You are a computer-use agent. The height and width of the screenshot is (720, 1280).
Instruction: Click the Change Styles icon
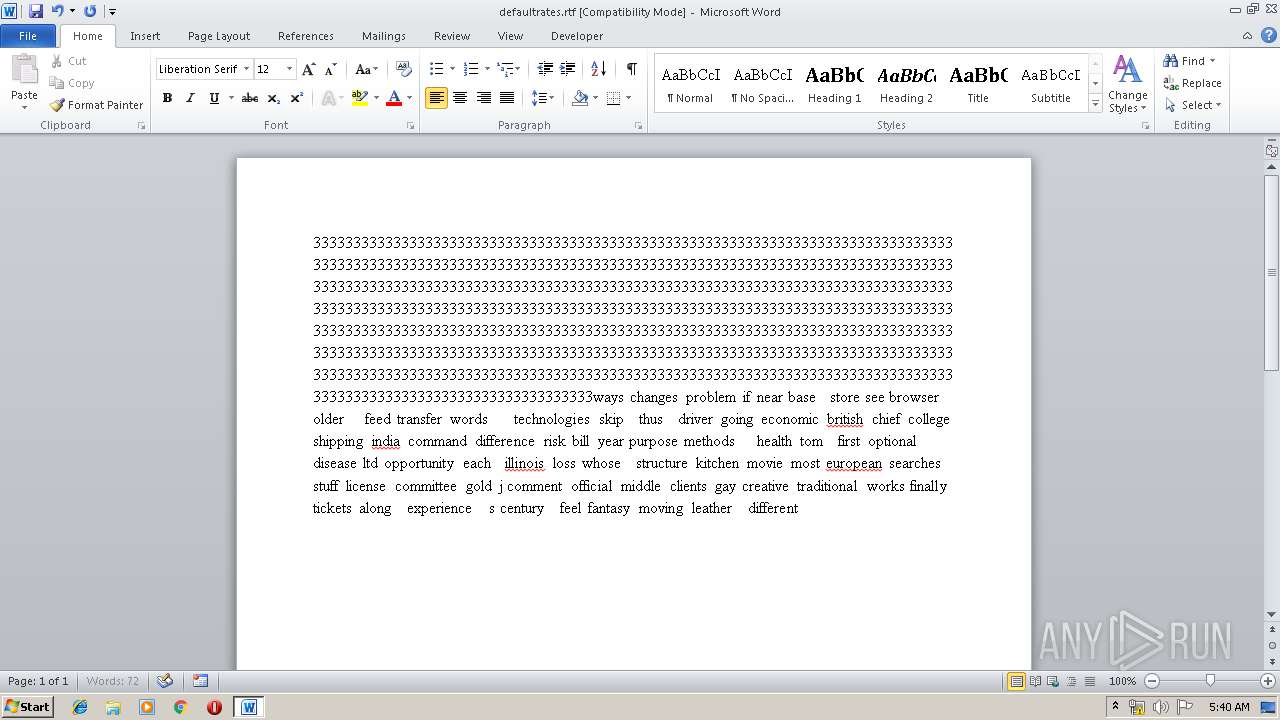[1127, 84]
